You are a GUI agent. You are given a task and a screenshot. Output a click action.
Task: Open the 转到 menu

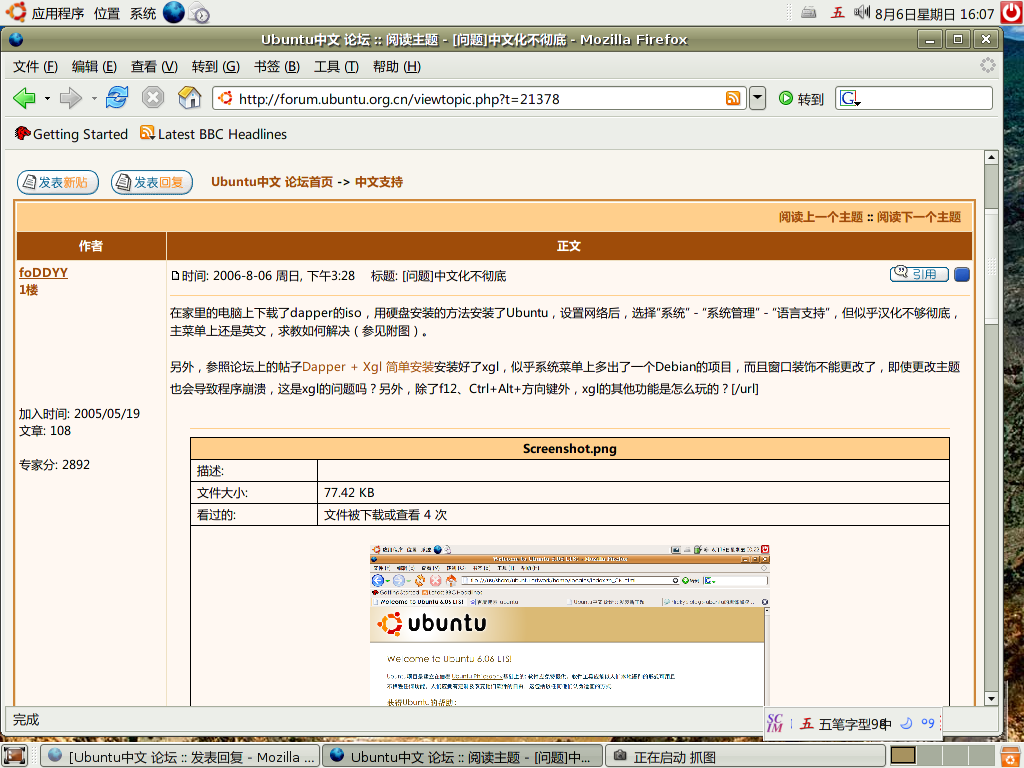pyautogui.click(x=216, y=67)
